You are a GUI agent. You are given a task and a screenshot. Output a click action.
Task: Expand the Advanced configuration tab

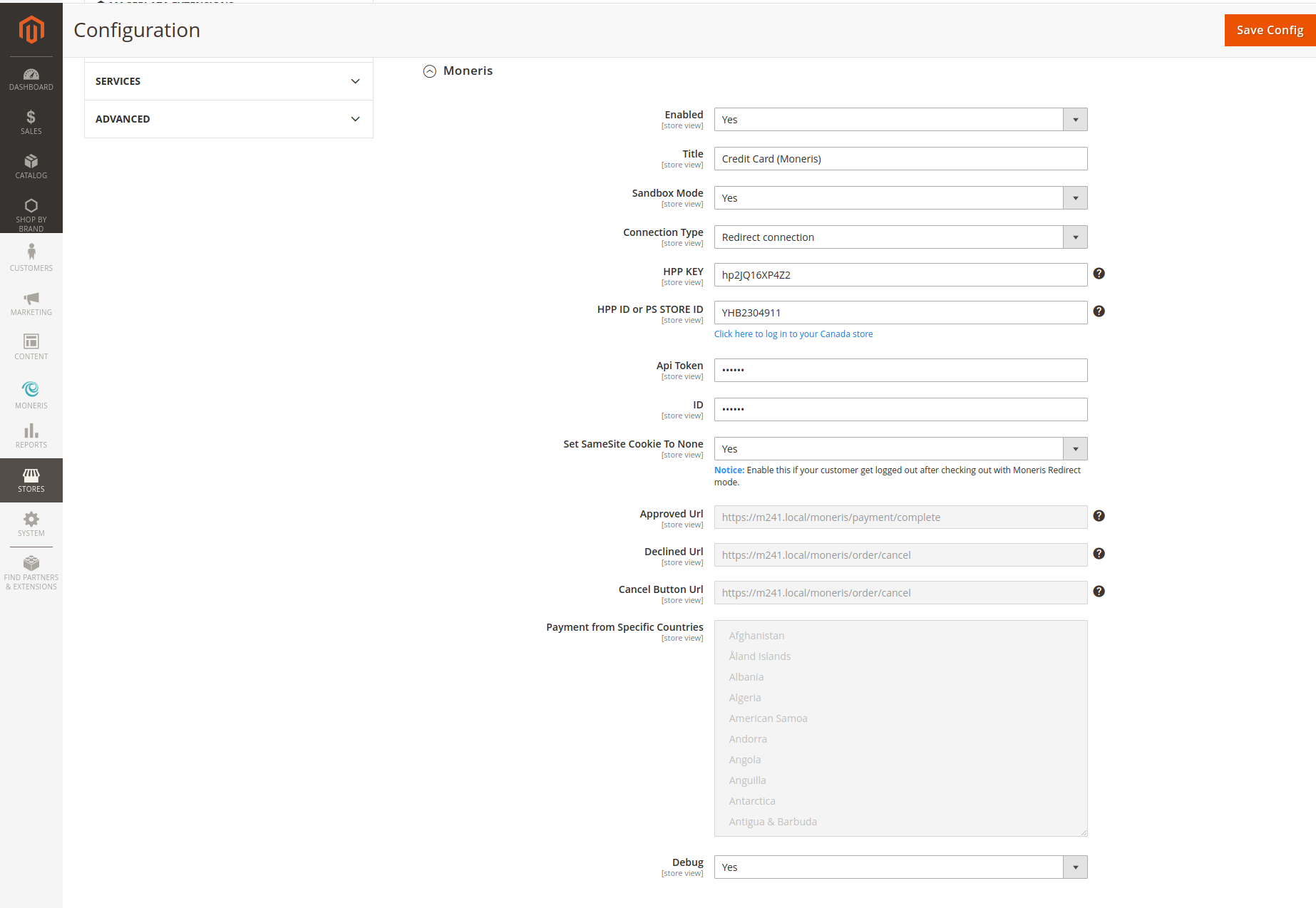pyautogui.click(x=228, y=119)
